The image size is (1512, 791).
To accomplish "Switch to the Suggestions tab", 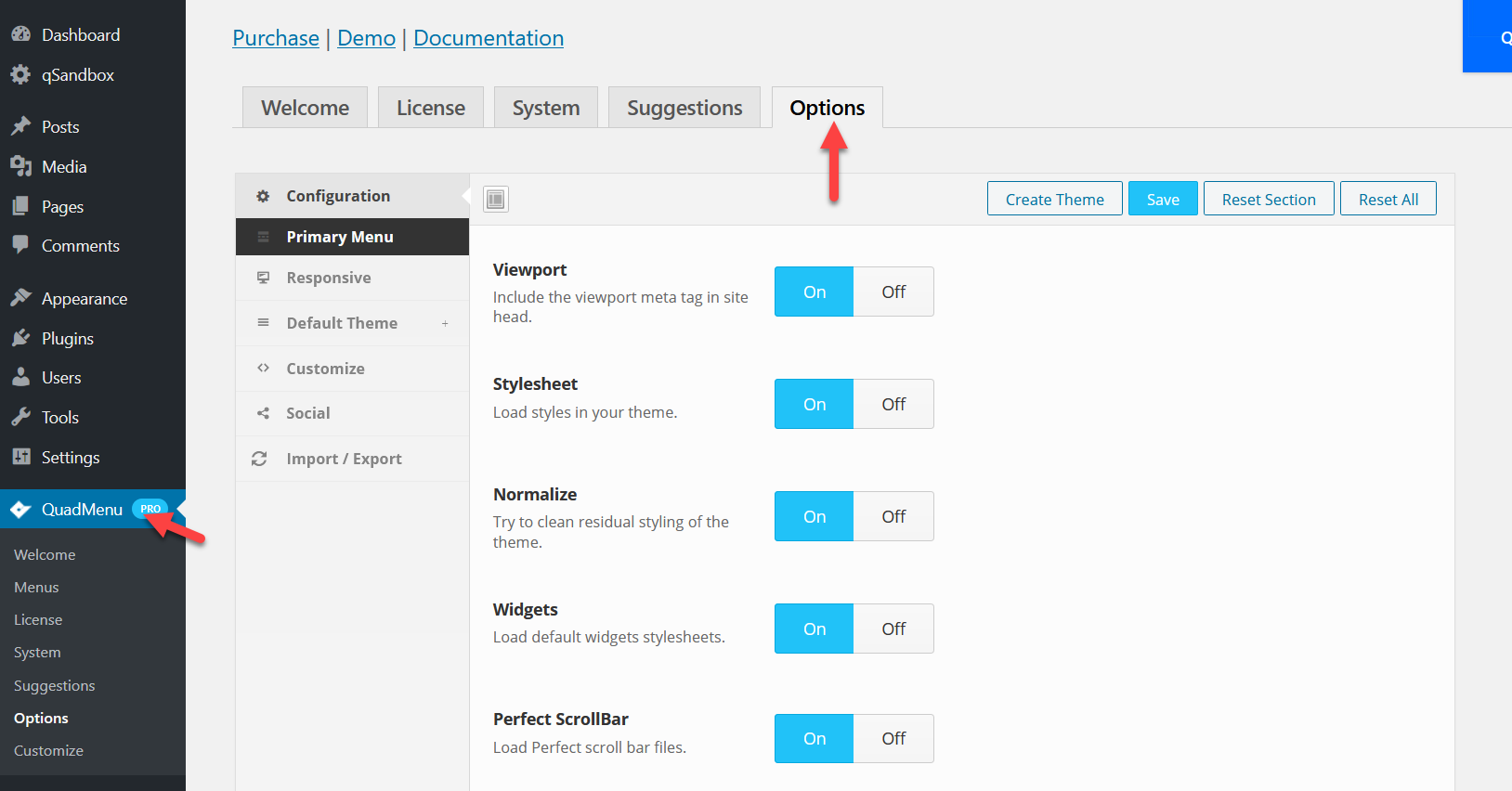I will point(684,108).
